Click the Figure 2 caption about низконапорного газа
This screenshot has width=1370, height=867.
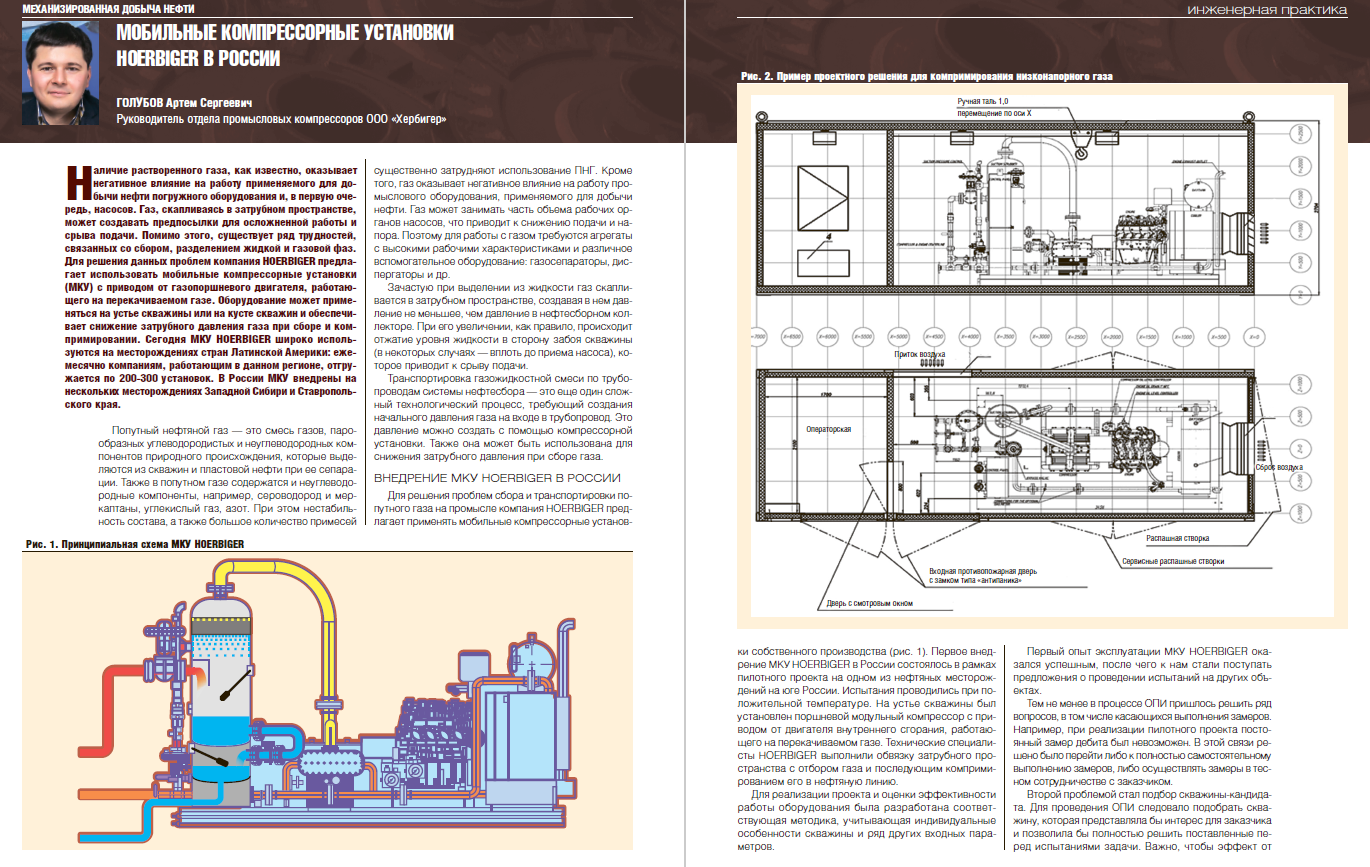(926, 76)
